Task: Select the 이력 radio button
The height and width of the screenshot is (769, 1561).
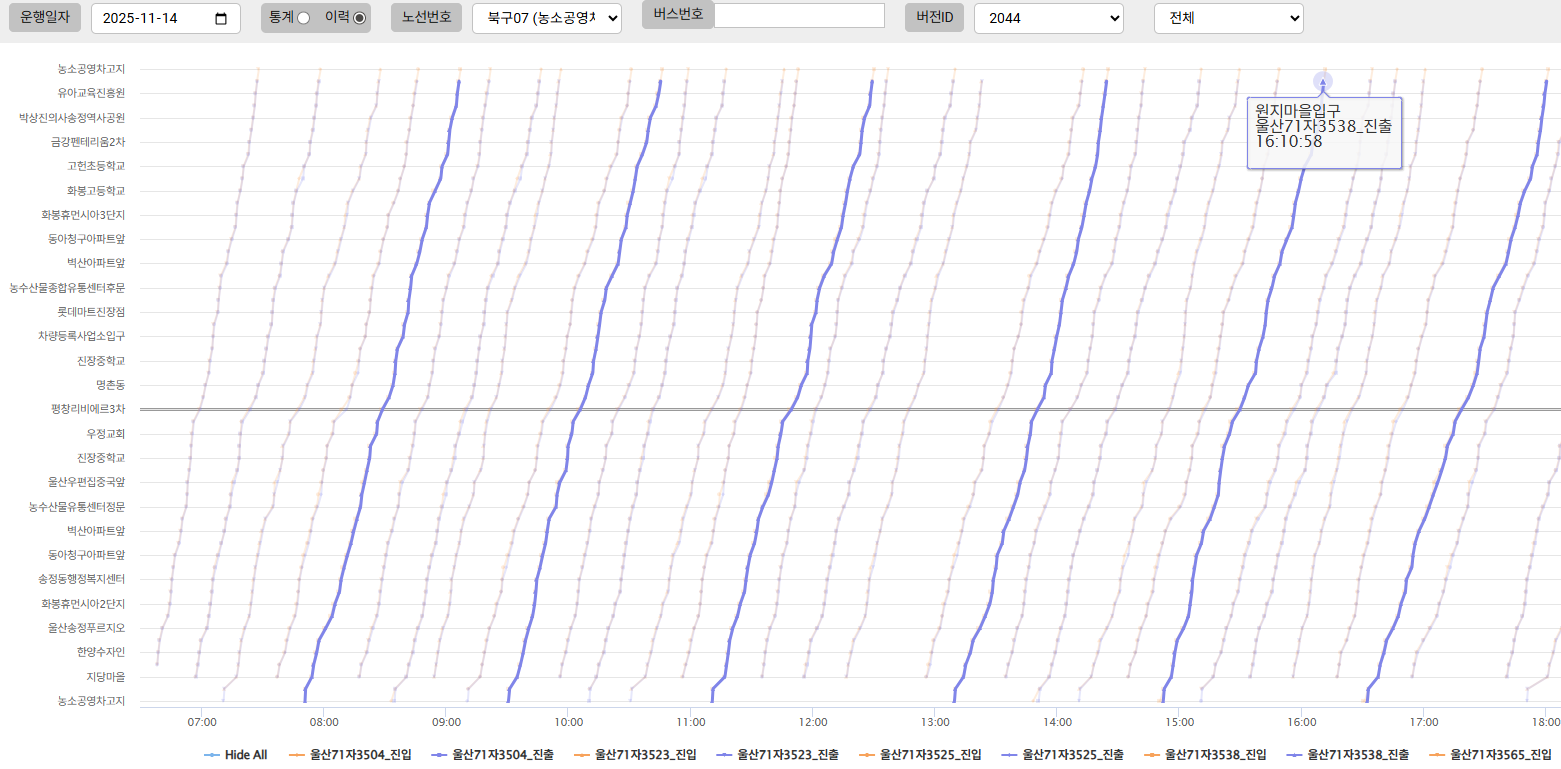Action: click(x=360, y=18)
